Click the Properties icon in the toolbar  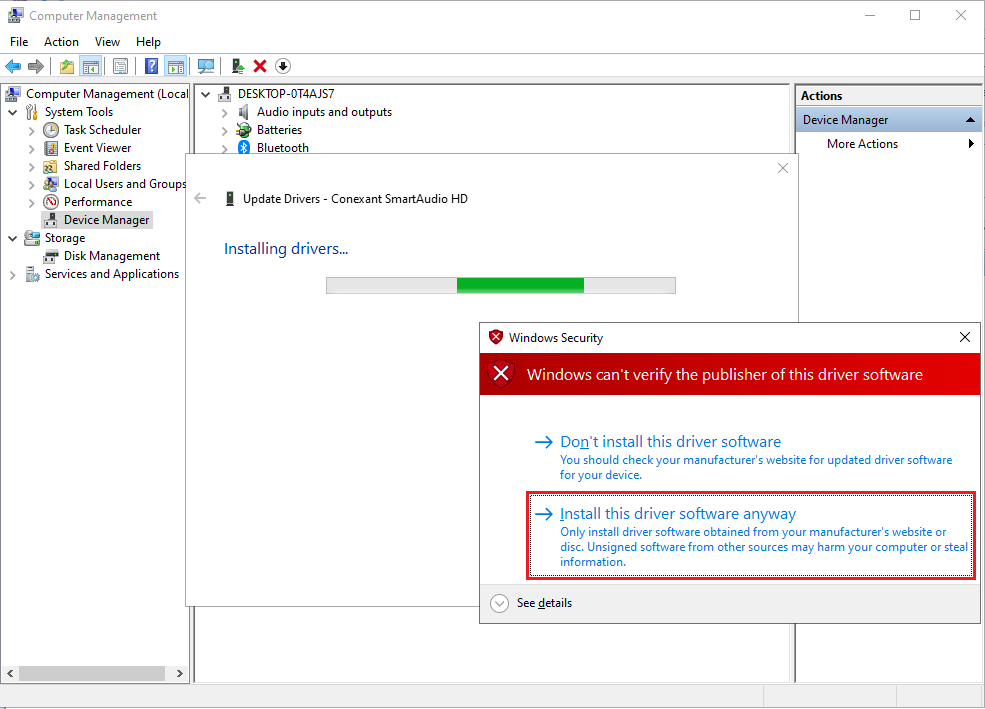[120, 66]
